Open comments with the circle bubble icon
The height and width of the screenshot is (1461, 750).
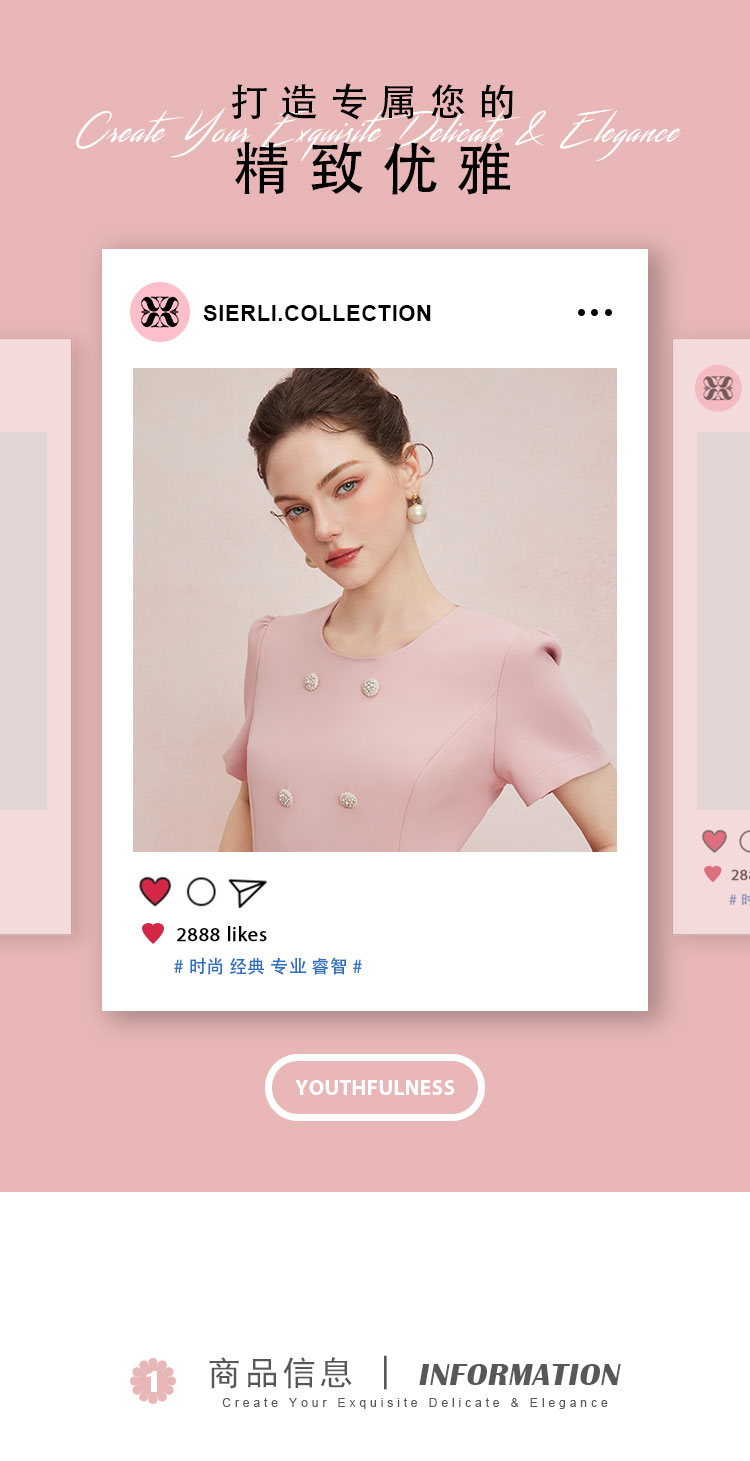(201, 891)
